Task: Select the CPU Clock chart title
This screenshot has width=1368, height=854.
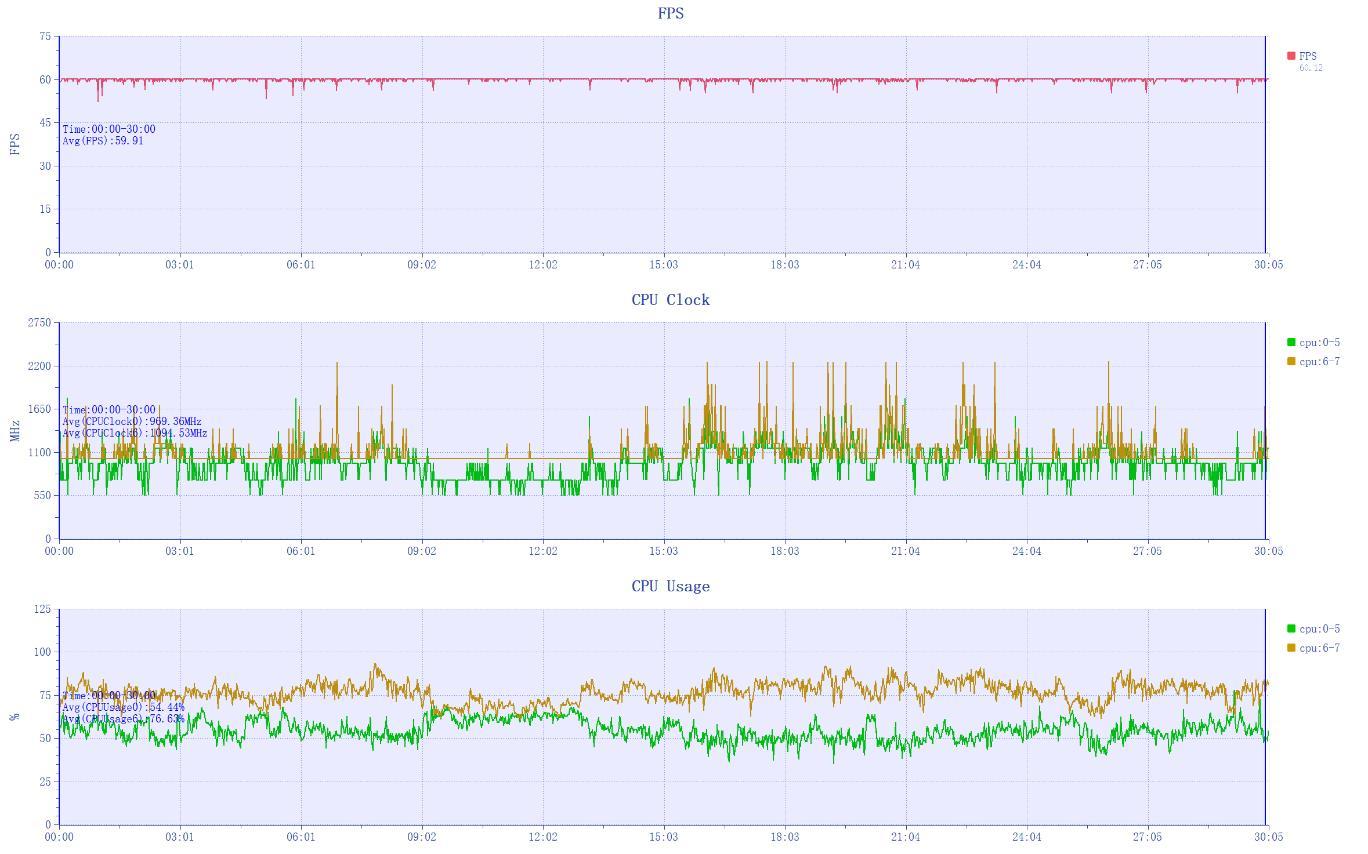Action: 671,300
